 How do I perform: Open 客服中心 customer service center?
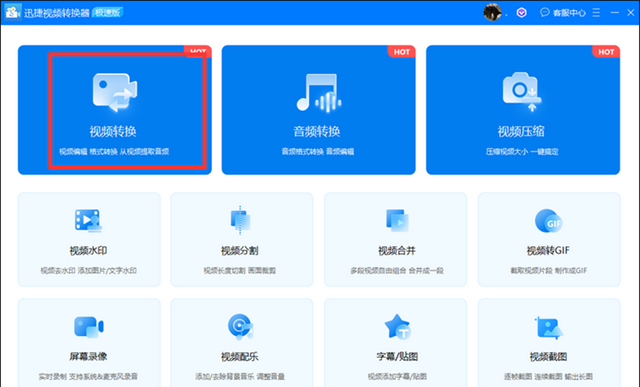tap(569, 13)
